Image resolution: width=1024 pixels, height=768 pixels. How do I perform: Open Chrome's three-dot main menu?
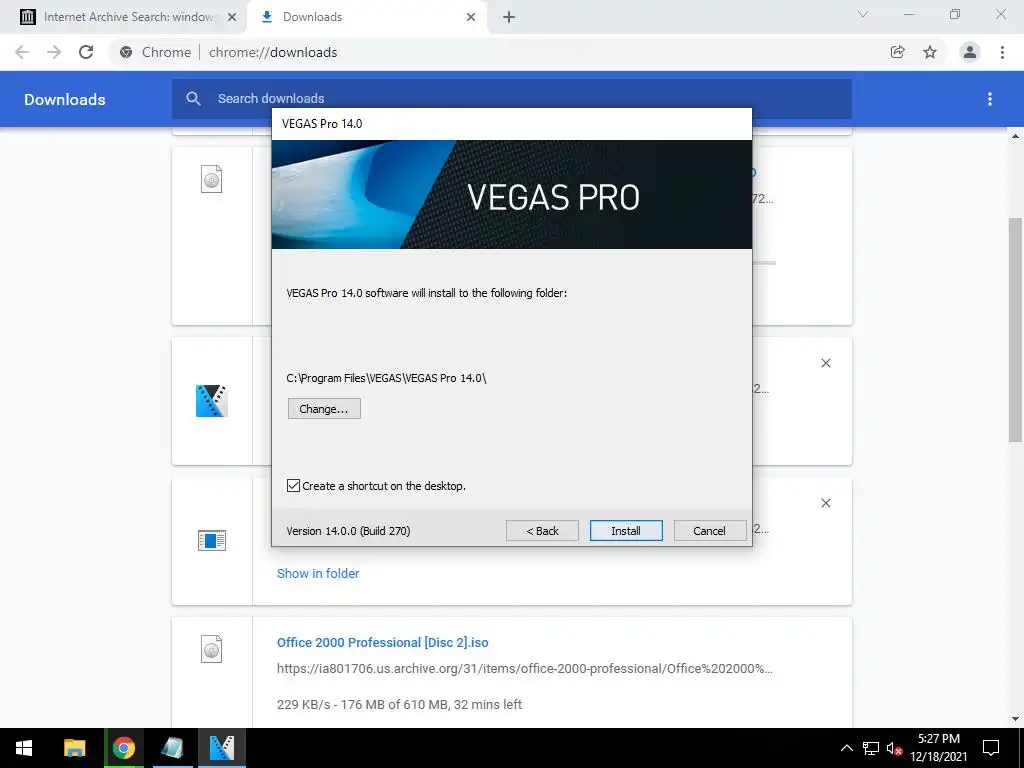coord(1002,52)
